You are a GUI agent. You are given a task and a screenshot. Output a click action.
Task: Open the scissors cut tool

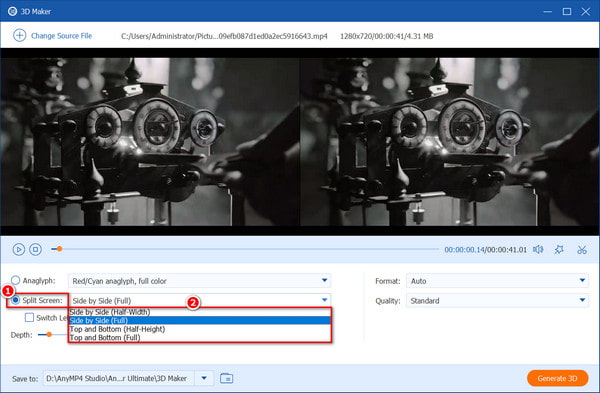(x=582, y=249)
